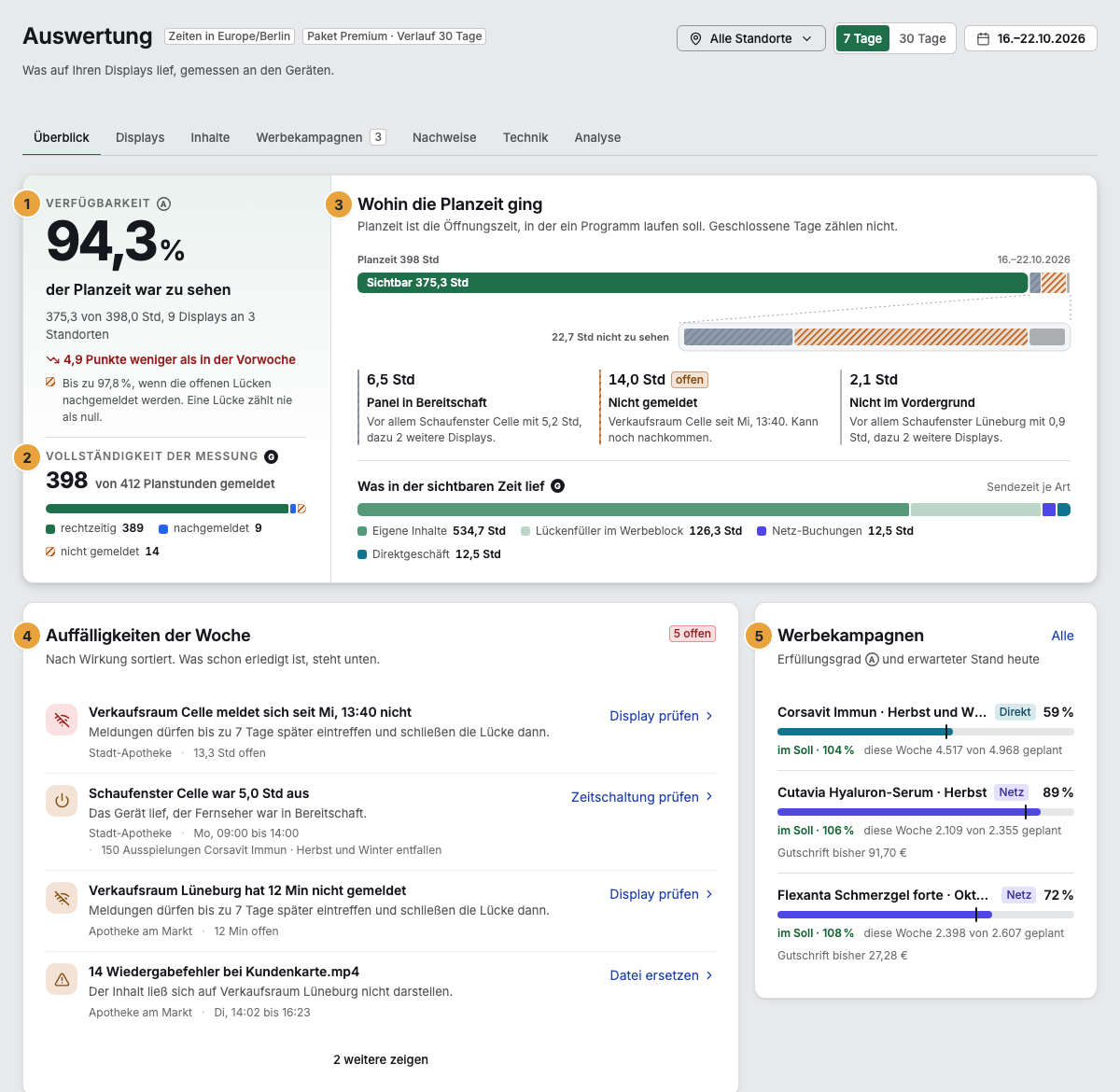
Task: Click the power icon for Schaufenster Celle issue
Action: tap(62, 801)
